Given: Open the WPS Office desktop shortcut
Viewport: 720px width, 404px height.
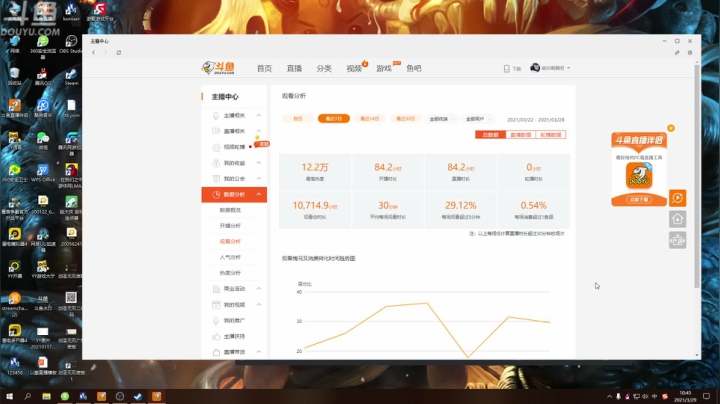Looking at the screenshot, I should point(43,173).
